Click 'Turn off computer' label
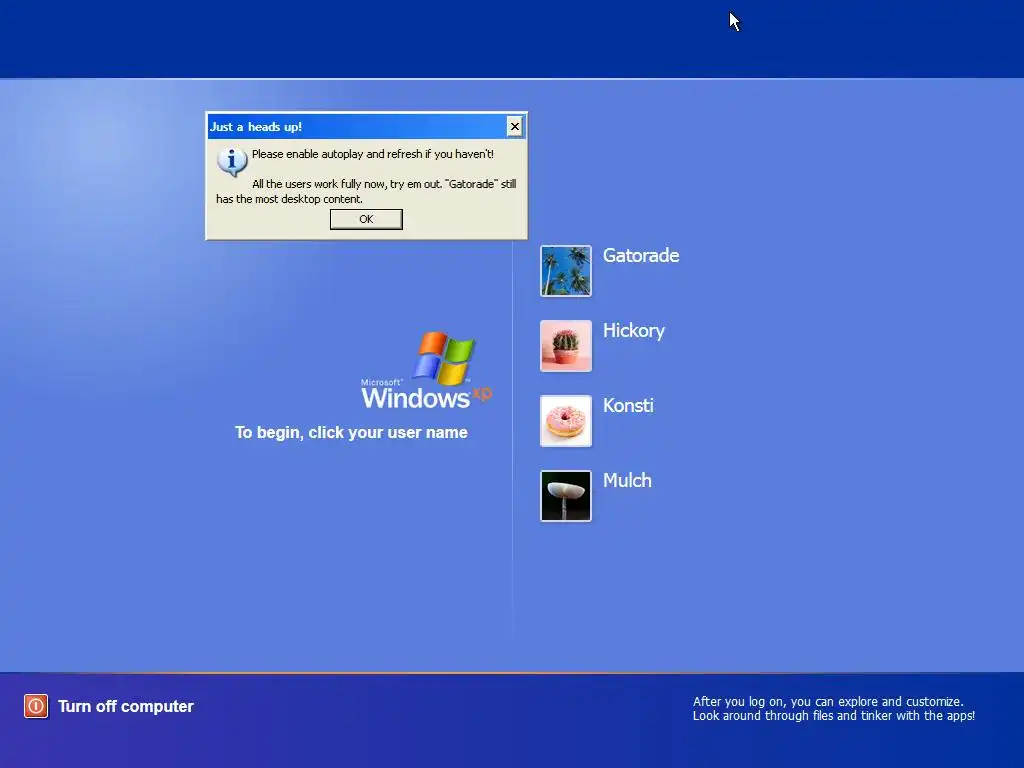The width and height of the screenshot is (1024, 768). coord(126,707)
